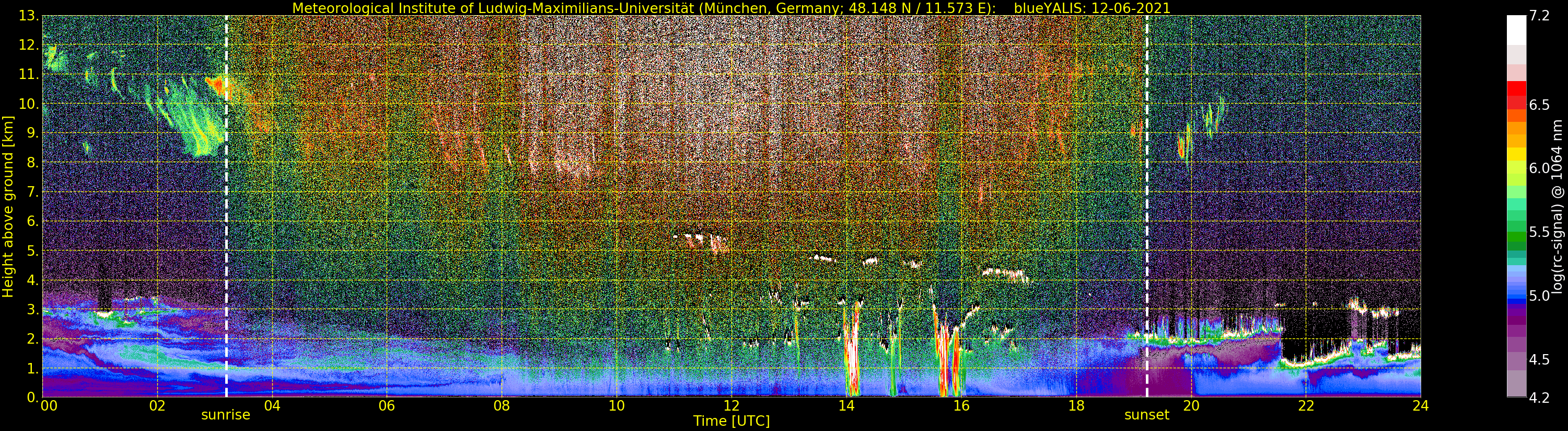The image size is (1568, 431).
Task: Select the "06" time tick label
Action: pyautogui.click(x=387, y=405)
